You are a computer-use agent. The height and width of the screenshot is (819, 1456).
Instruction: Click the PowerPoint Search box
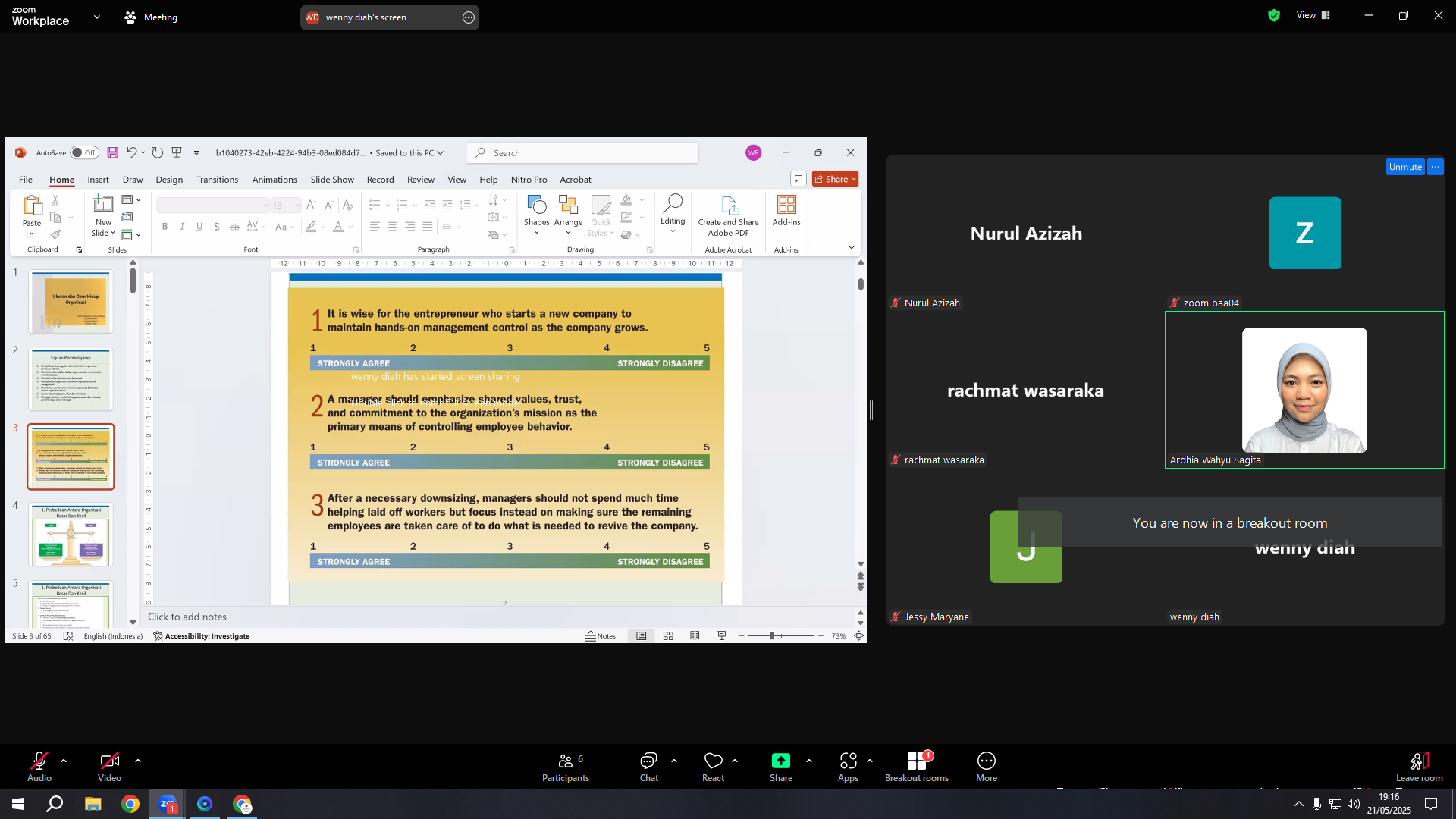[582, 152]
